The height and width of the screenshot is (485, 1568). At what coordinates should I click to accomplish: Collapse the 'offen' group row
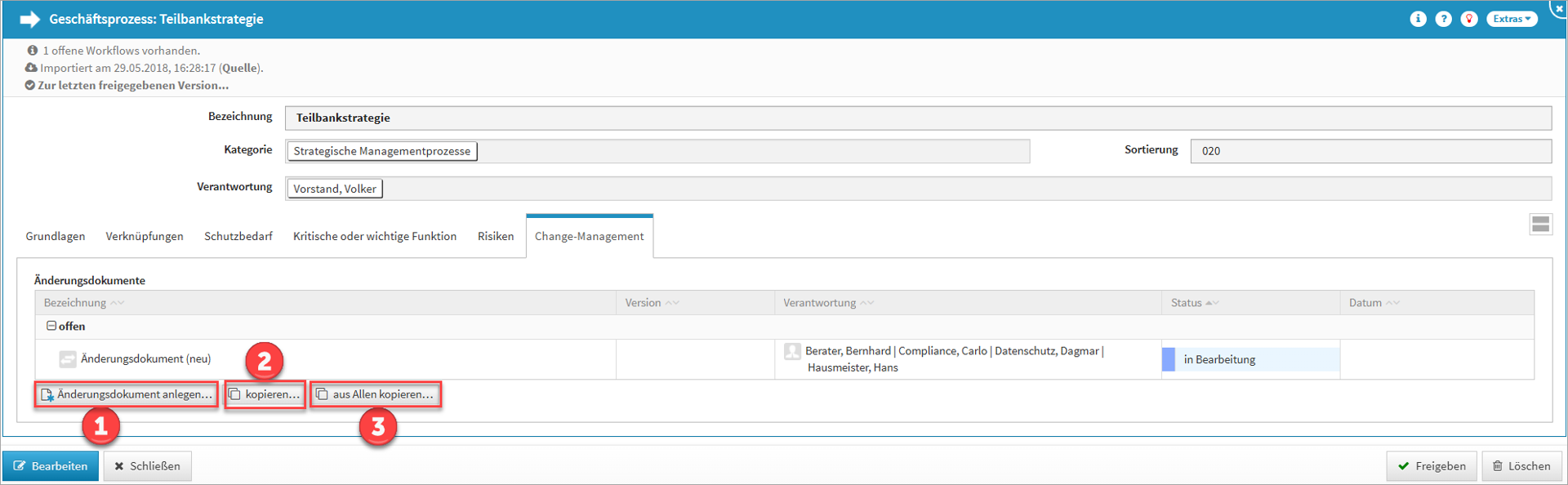[x=51, y=326]
